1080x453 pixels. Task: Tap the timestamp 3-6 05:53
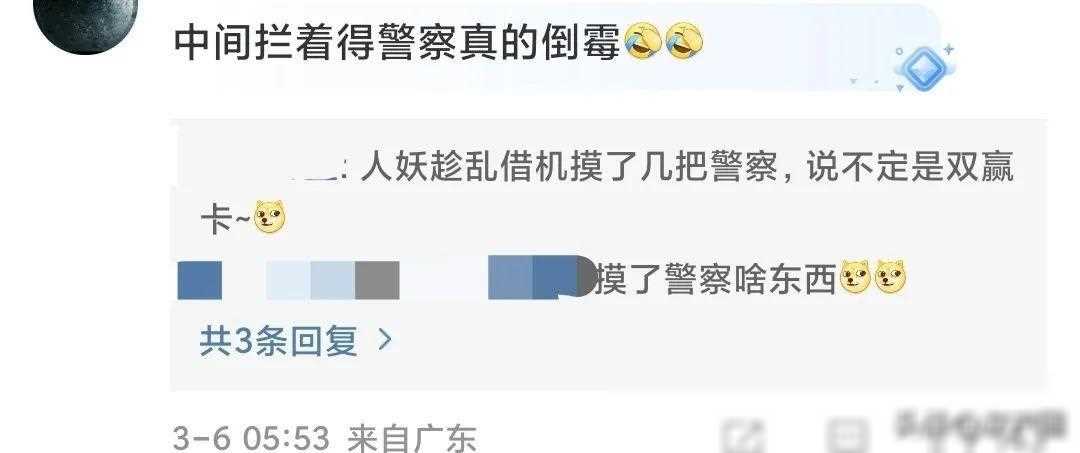(251, 438)
